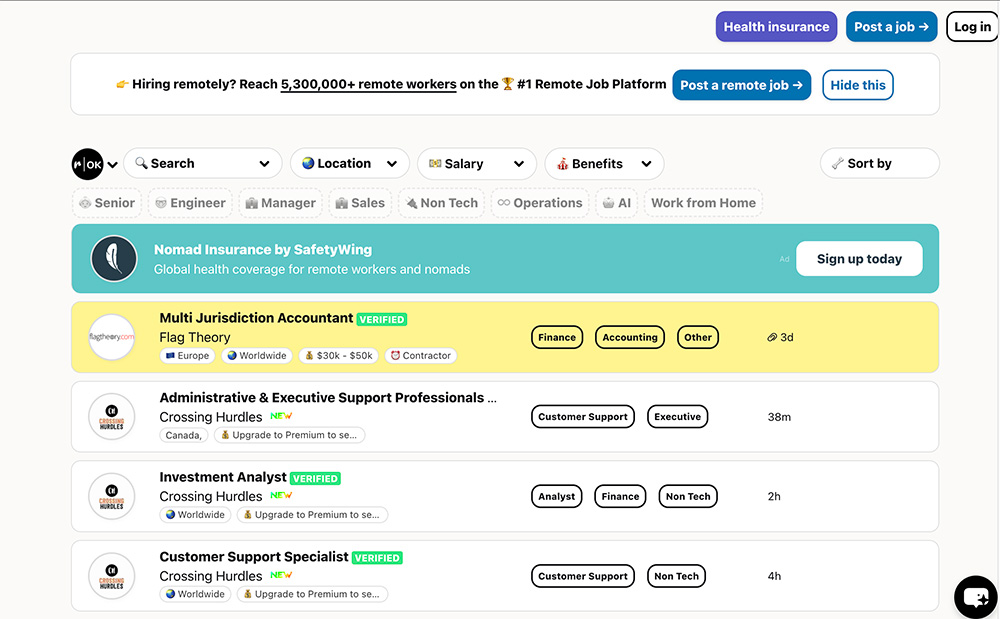Screen dimensions: 1000x619
Task: Open the Benefits filter dropdown
Action: pos(605,163)
